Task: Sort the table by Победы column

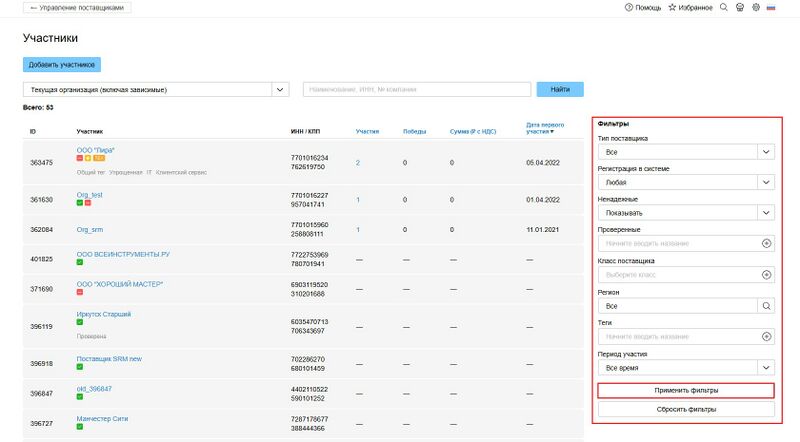Action: pos(414,131)
